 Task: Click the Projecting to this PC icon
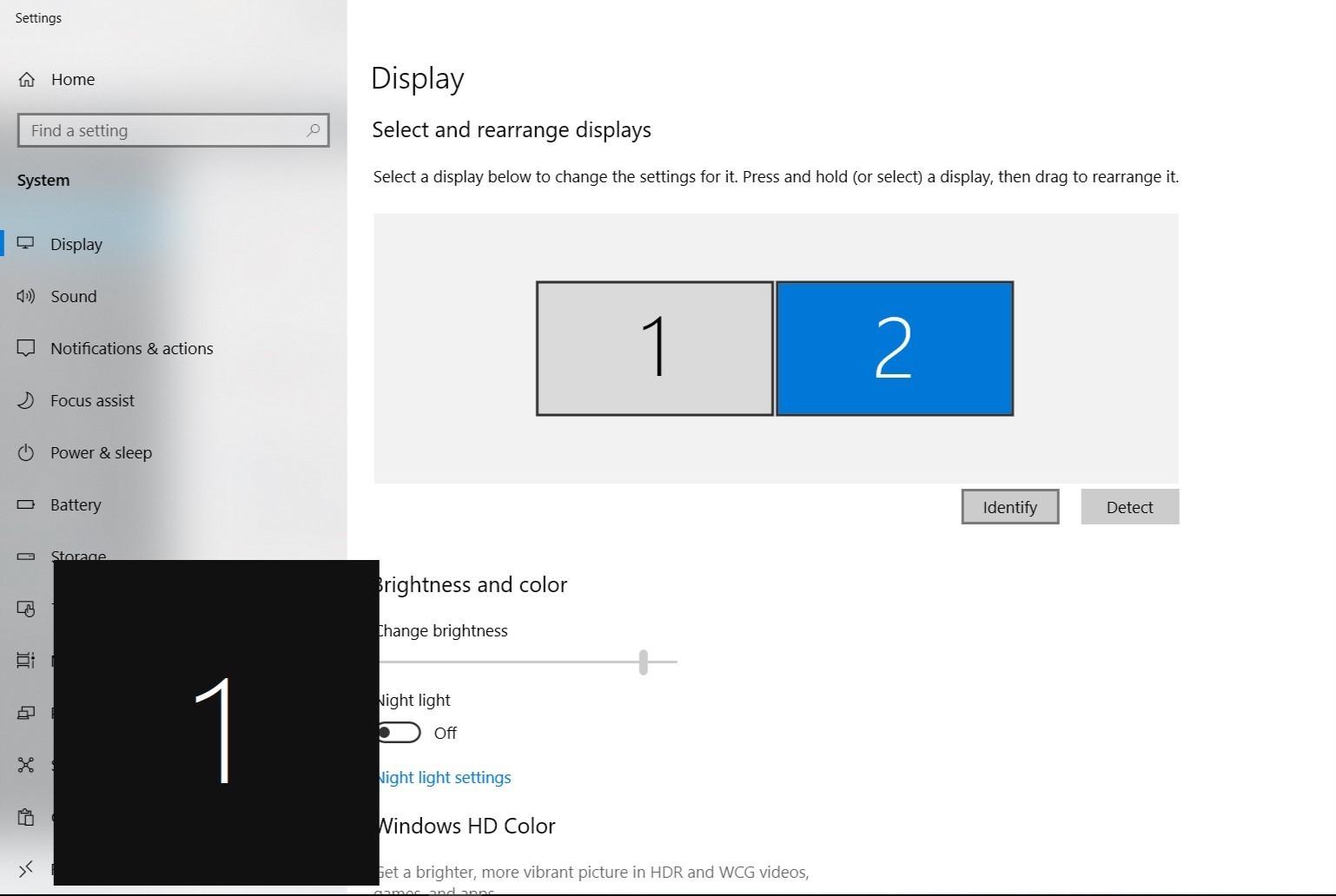(x=26, y=713)
